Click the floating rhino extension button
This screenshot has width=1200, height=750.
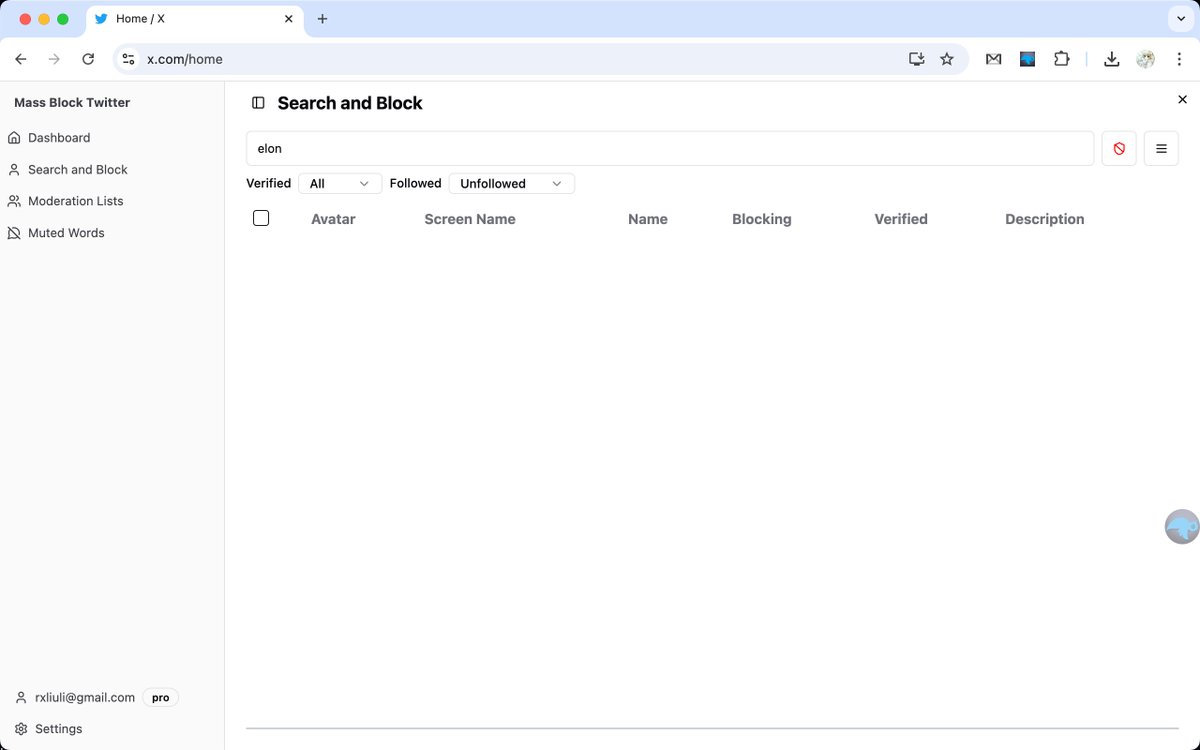point(1182,527)
